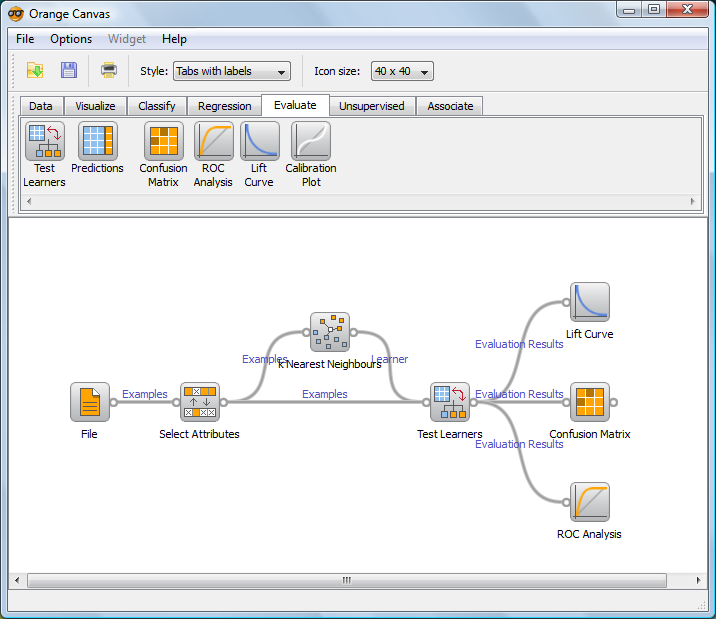Click the 'ROC Analysis' canvas caption
716x619 pixels.
tap(589, 534)
